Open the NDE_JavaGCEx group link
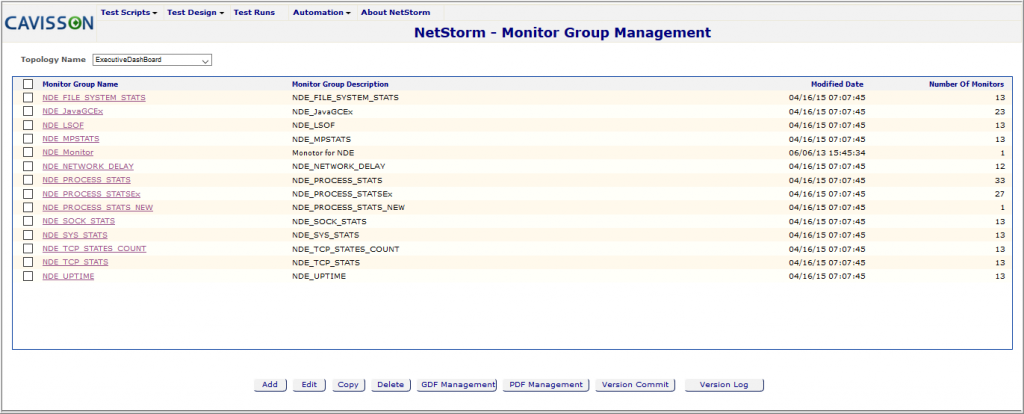 click(72, 111)
